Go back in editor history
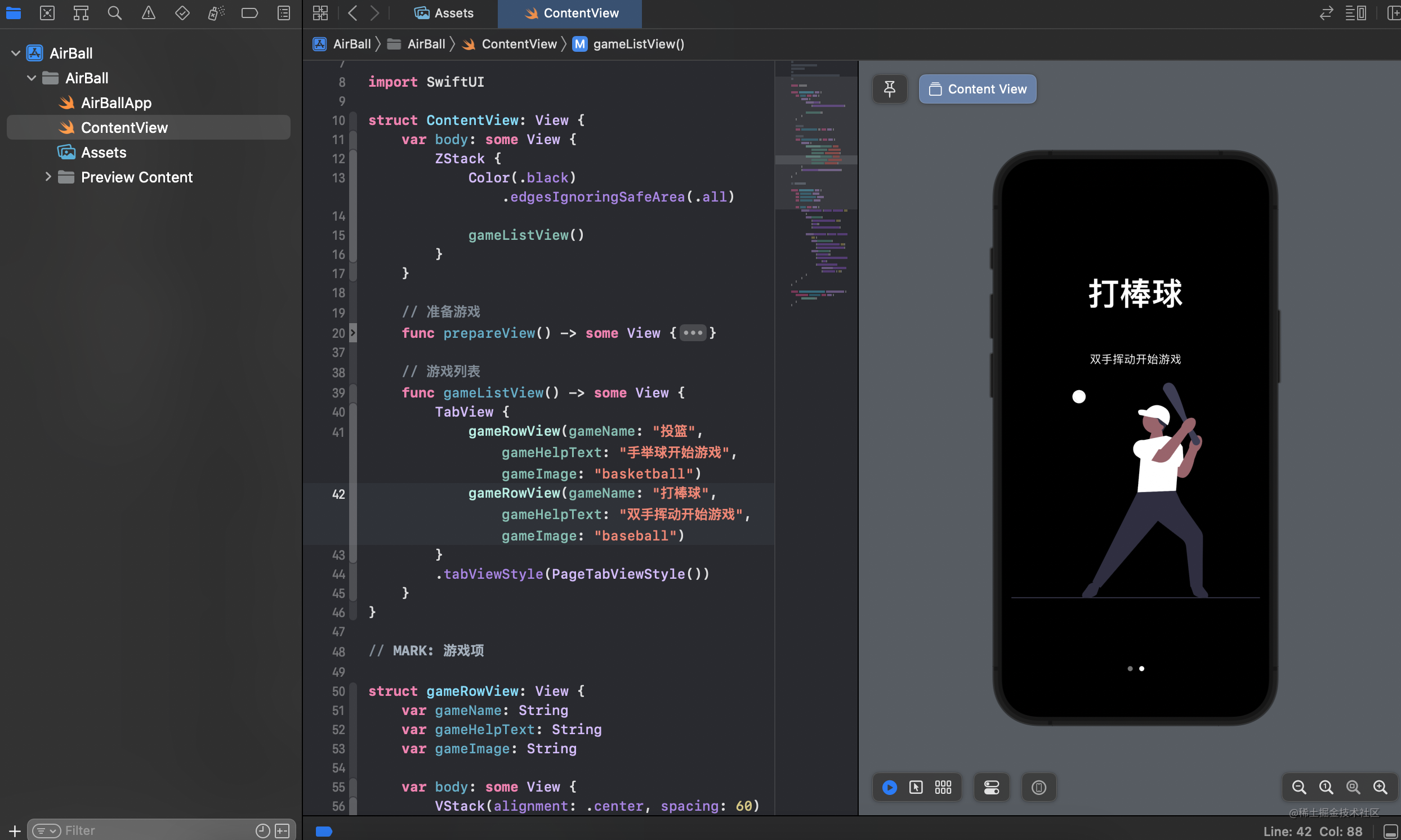The width and height of the screenshot is (1401, 840). click(353, 12)
